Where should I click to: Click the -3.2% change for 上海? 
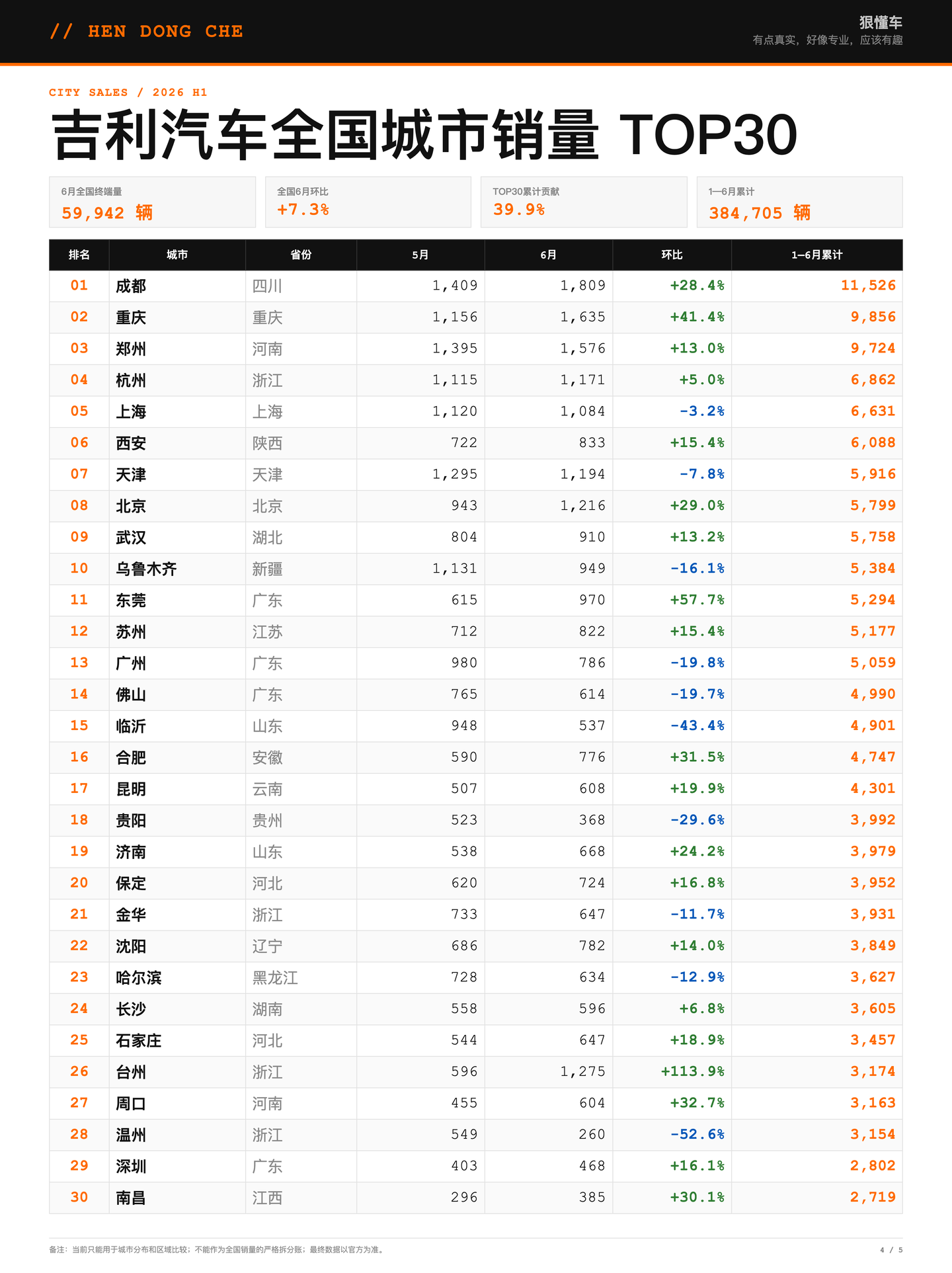pos(701,411)
